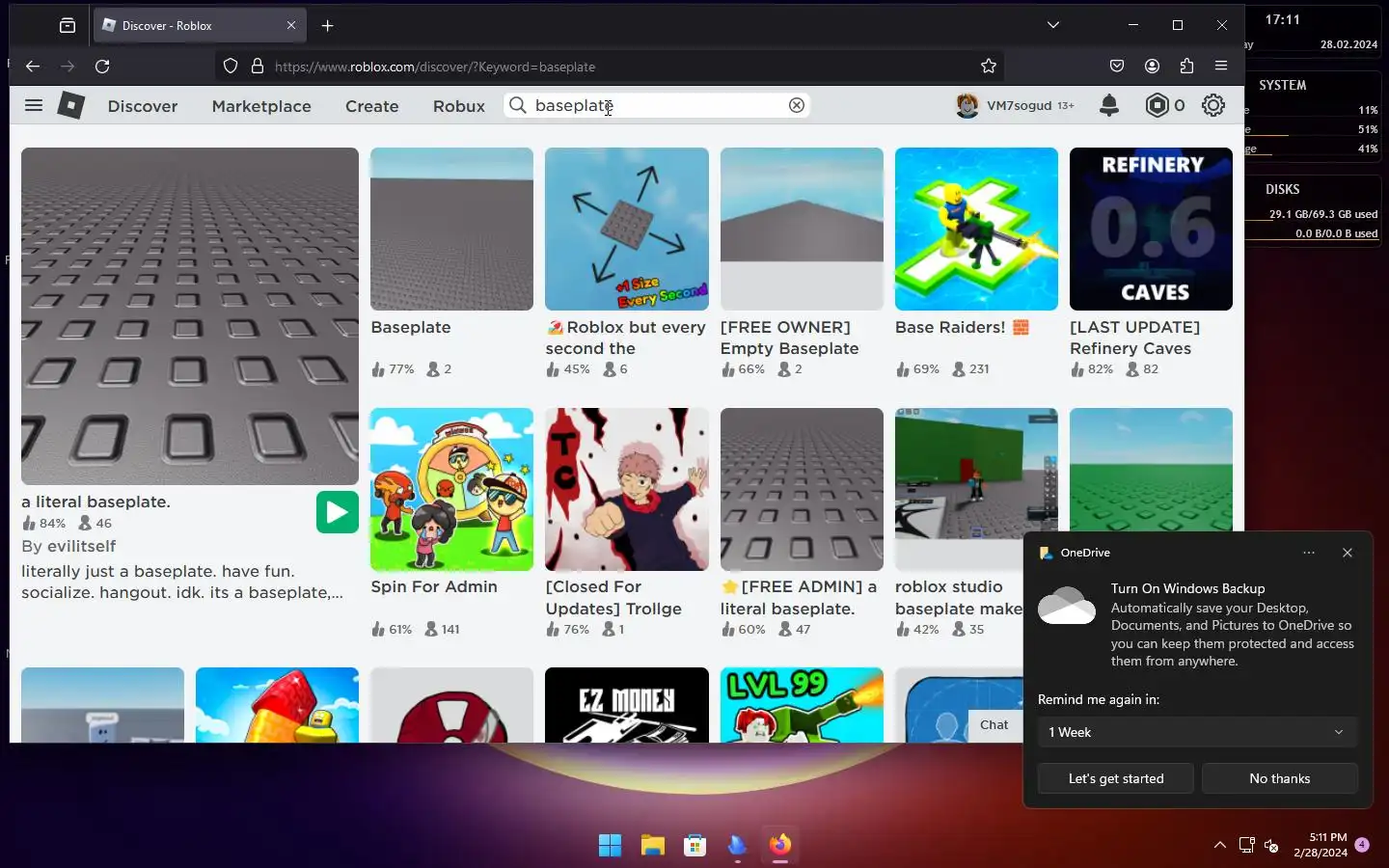Open the [FREE ADMIN] a literal baseplate thumbnail
The image size is (1389, 868).
[802, 489]
